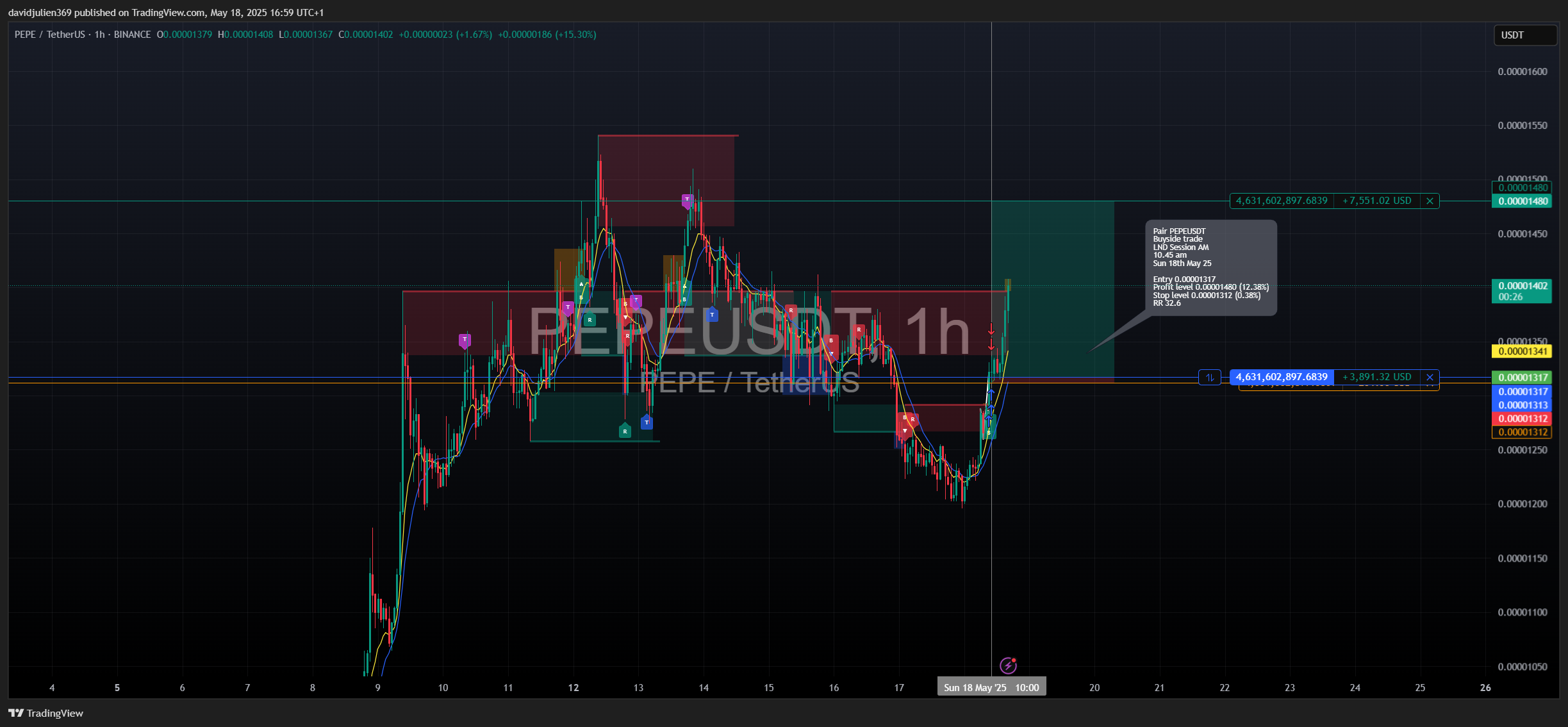Close the take-profit order at 0.00001480
This screenshot has height=727, width=1568.
click(1430, 201)
